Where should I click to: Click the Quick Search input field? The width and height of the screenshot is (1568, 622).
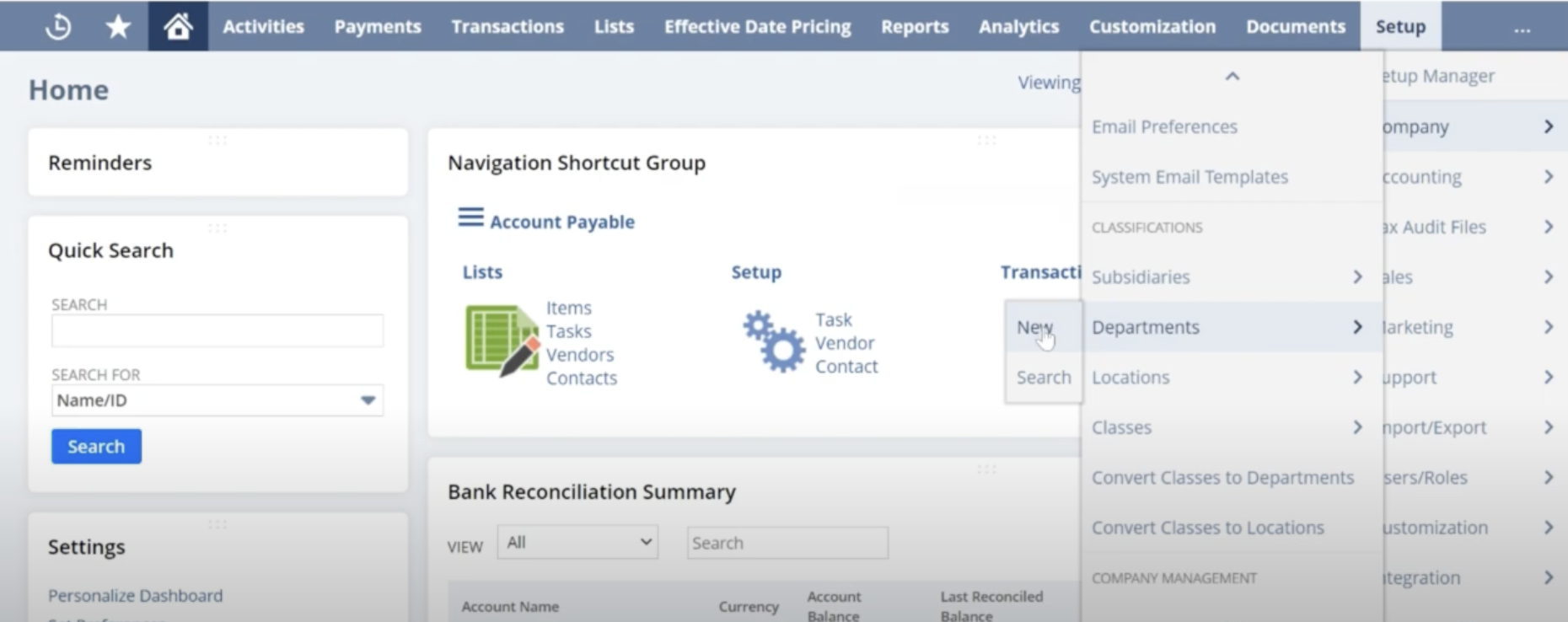[217, 330]
